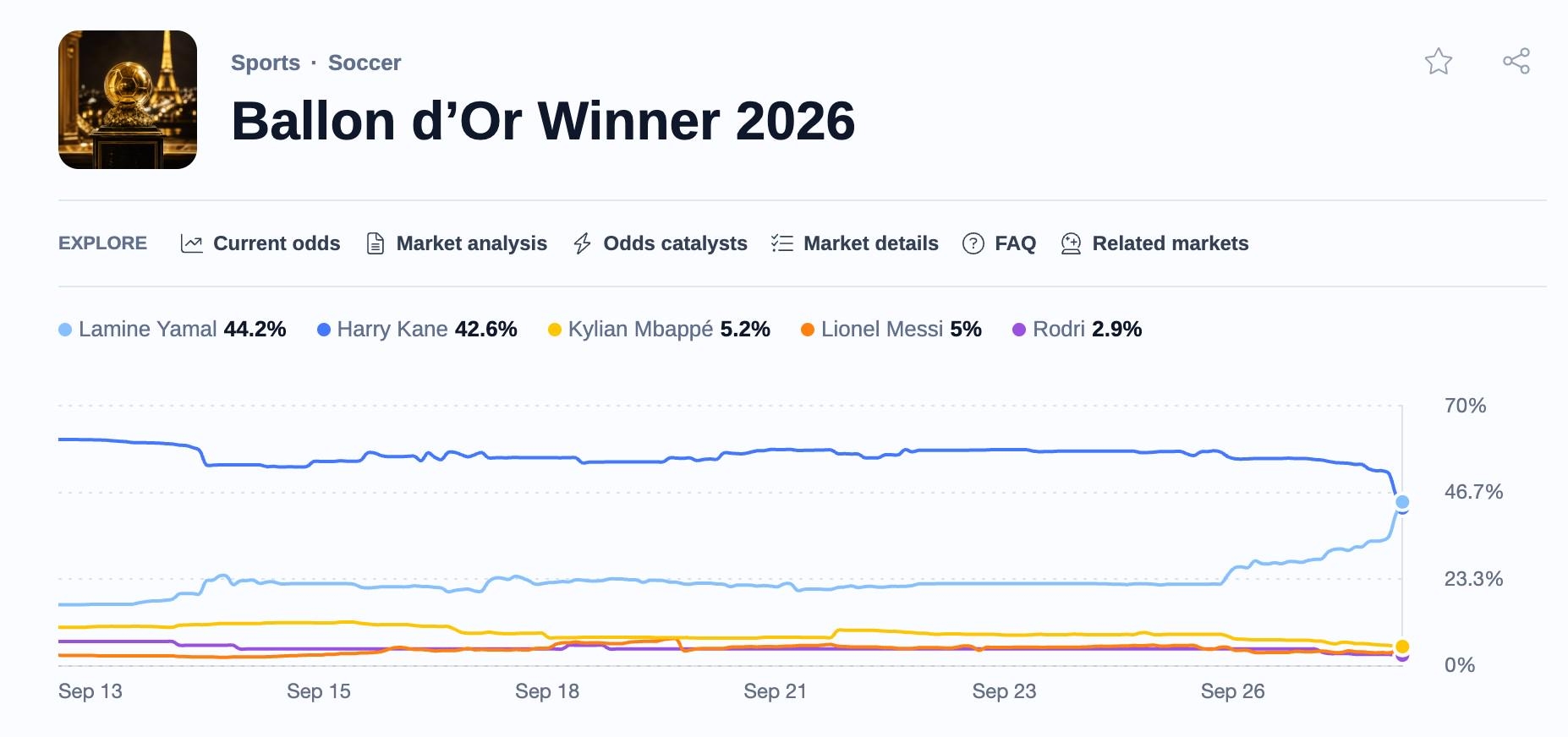Click the Odds catalysts lightning icon
The width and height of the screenshot is (1568, 737).
click(582, 243)
